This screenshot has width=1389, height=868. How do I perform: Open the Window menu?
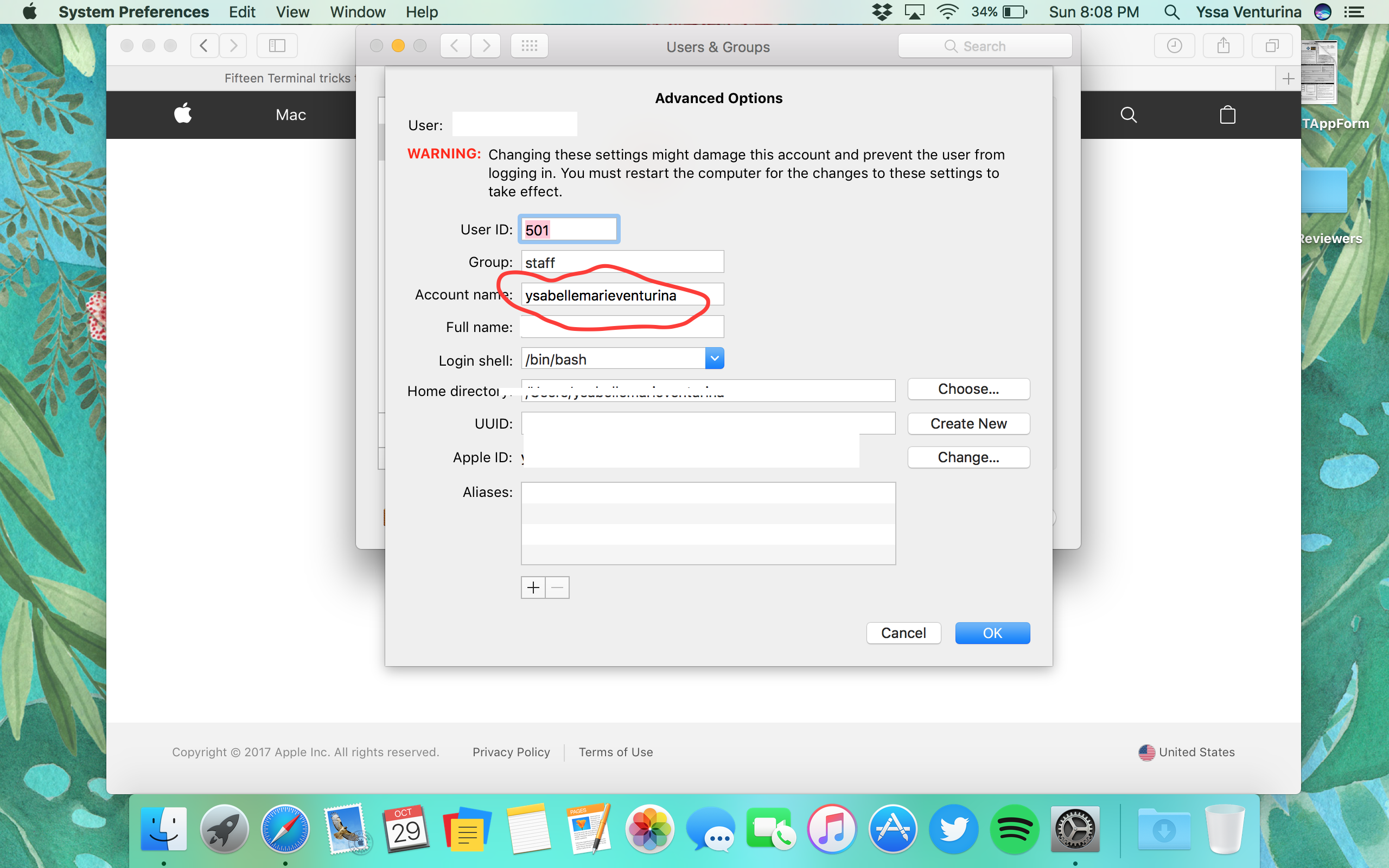[x=357, y=12]
